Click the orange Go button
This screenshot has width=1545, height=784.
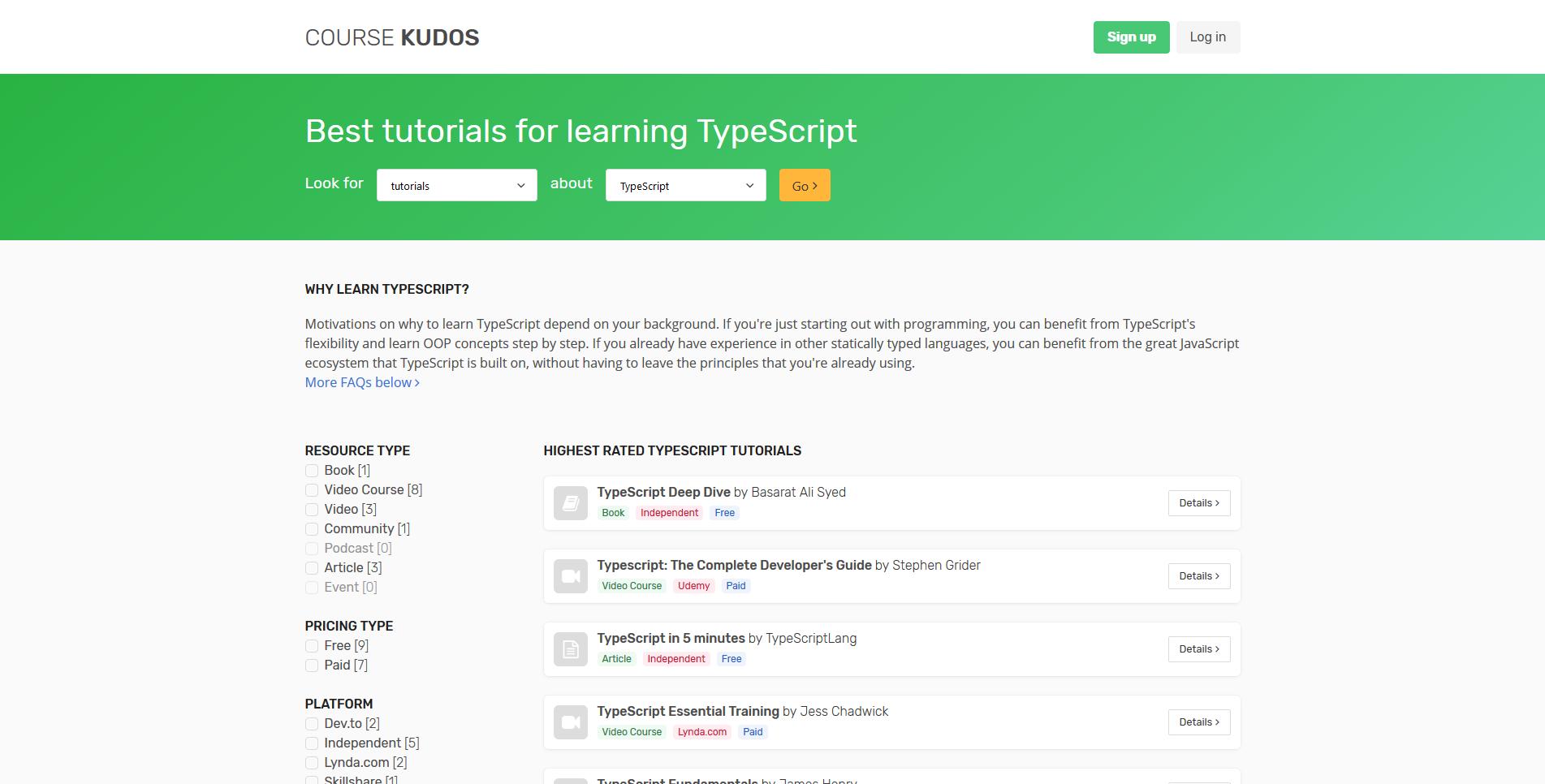pos(805,185)
